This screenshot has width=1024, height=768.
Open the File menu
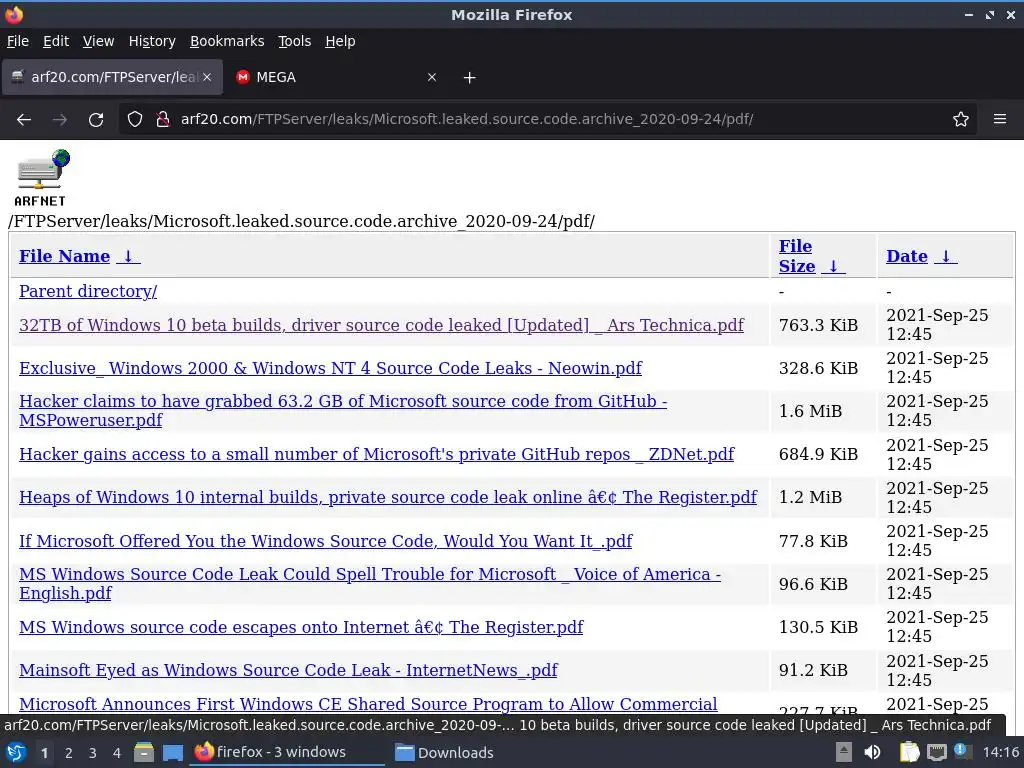tap(18, 41)
